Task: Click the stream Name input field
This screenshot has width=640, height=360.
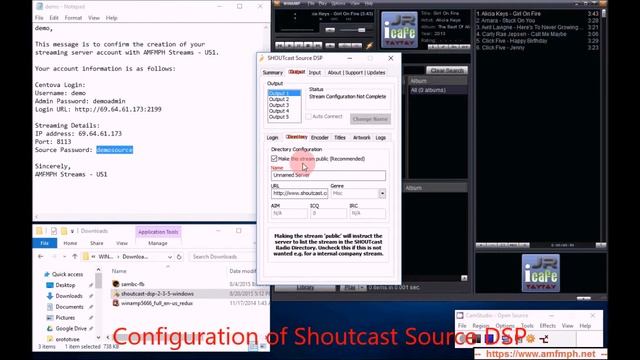Action: 328,175
